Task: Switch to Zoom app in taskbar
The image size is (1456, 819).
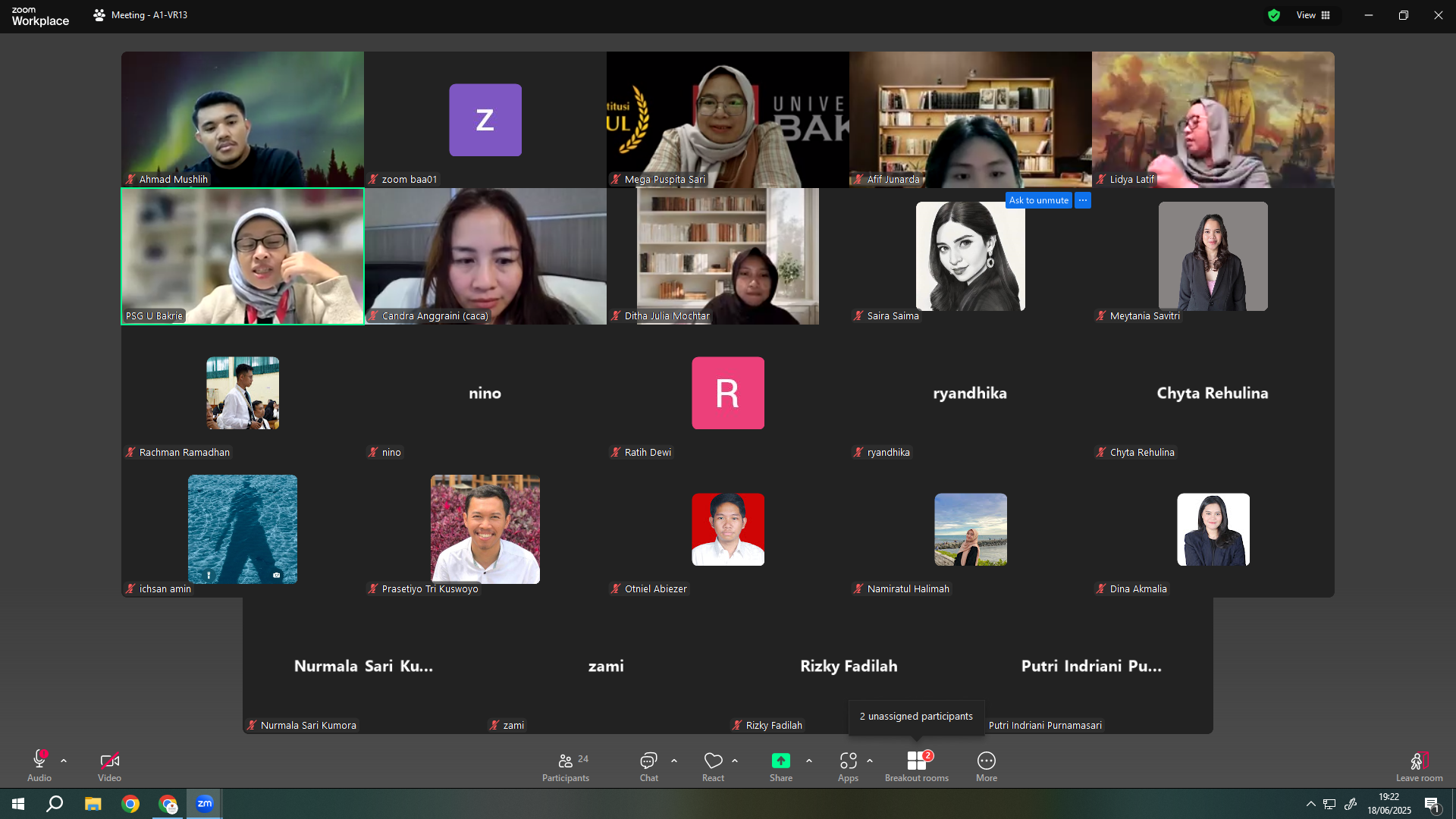Action: pos(205,804)
